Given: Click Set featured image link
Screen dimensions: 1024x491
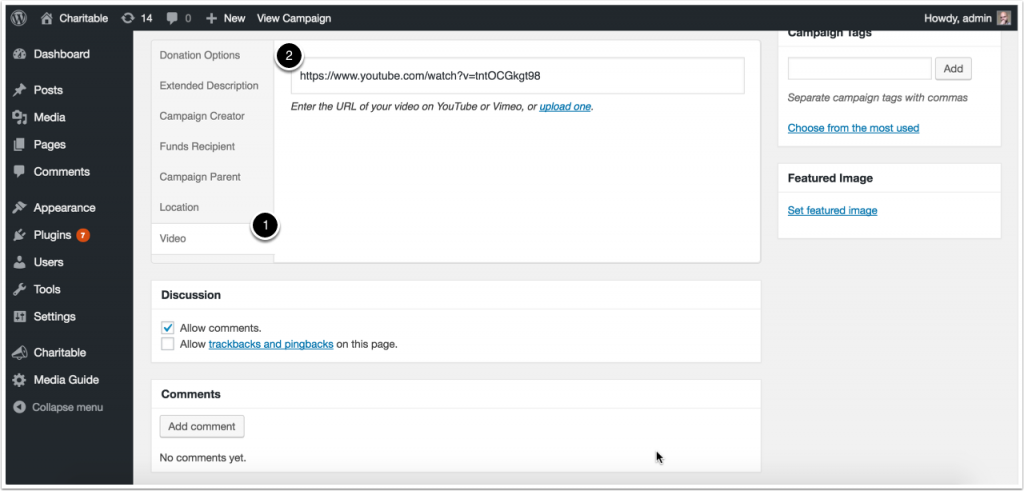Looking at the screenshot, I should coord(832,210).
